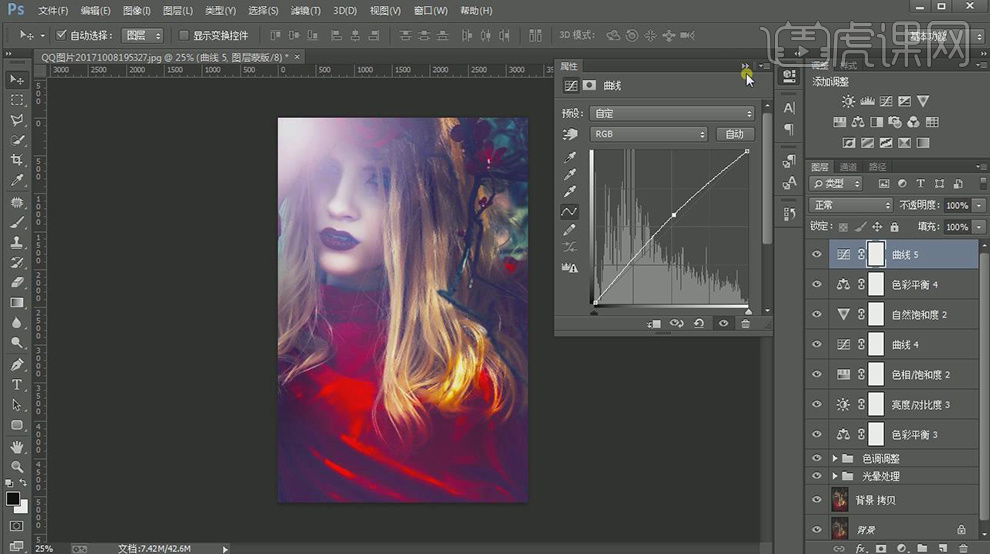Image resolution: width=990 pixels, height=554 pixels.
Task: Select the white point eyedropper in Curves
Action: point(571,192)
